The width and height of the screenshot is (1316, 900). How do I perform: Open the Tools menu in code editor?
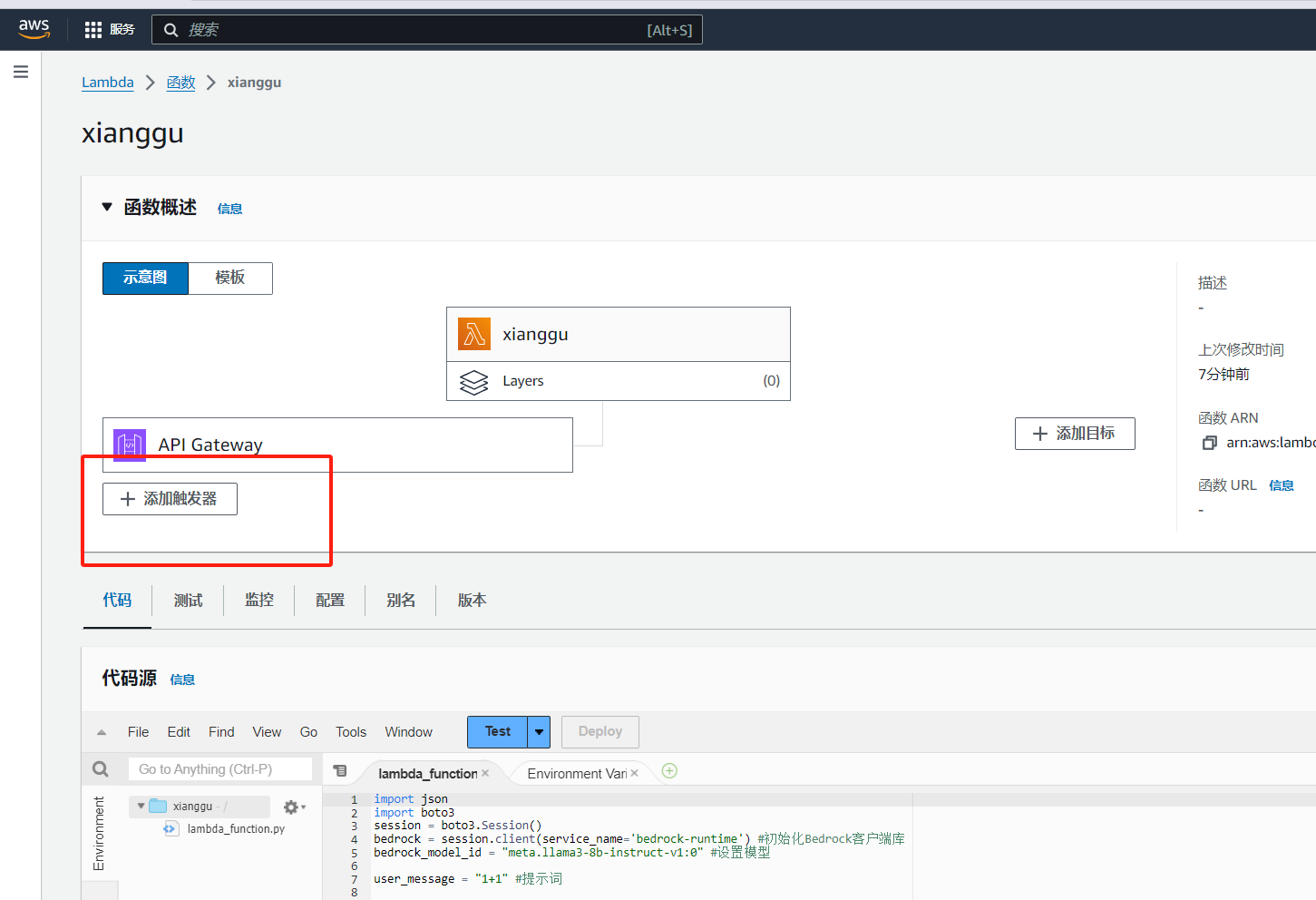click(351, 732)
